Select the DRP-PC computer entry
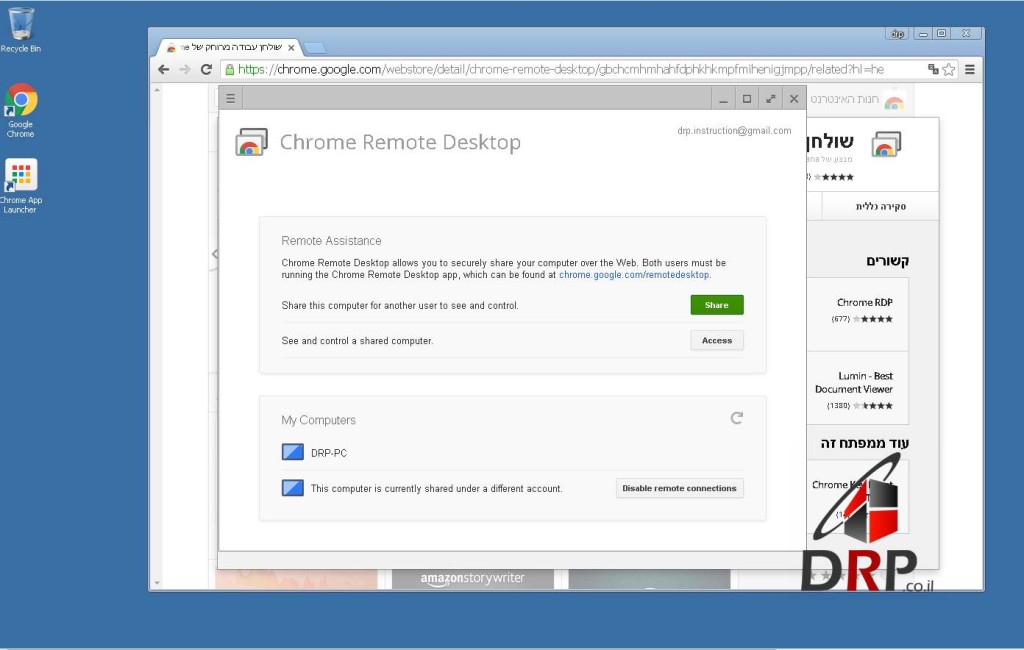The width and height of the screenshot is (1024, 650). point(328,453)
